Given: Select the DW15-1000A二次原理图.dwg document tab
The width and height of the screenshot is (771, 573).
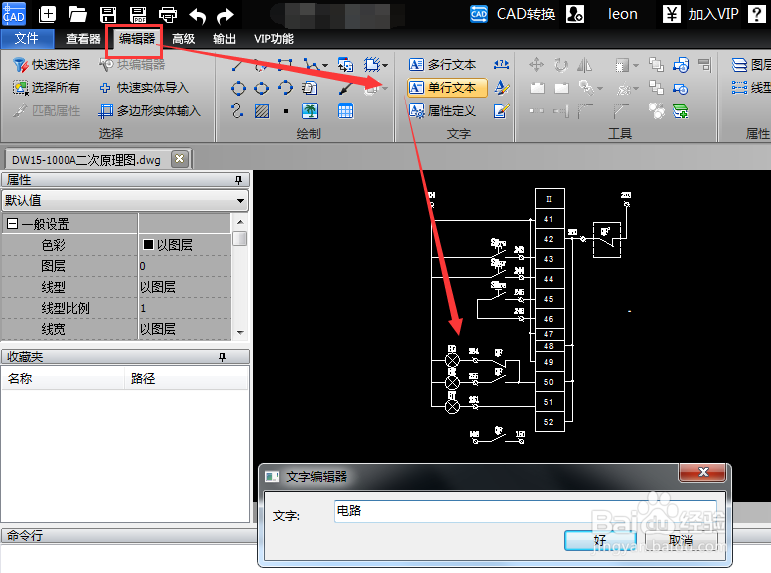Looking at the screenshot, I should pyautogui.click(x=87, y=160).
